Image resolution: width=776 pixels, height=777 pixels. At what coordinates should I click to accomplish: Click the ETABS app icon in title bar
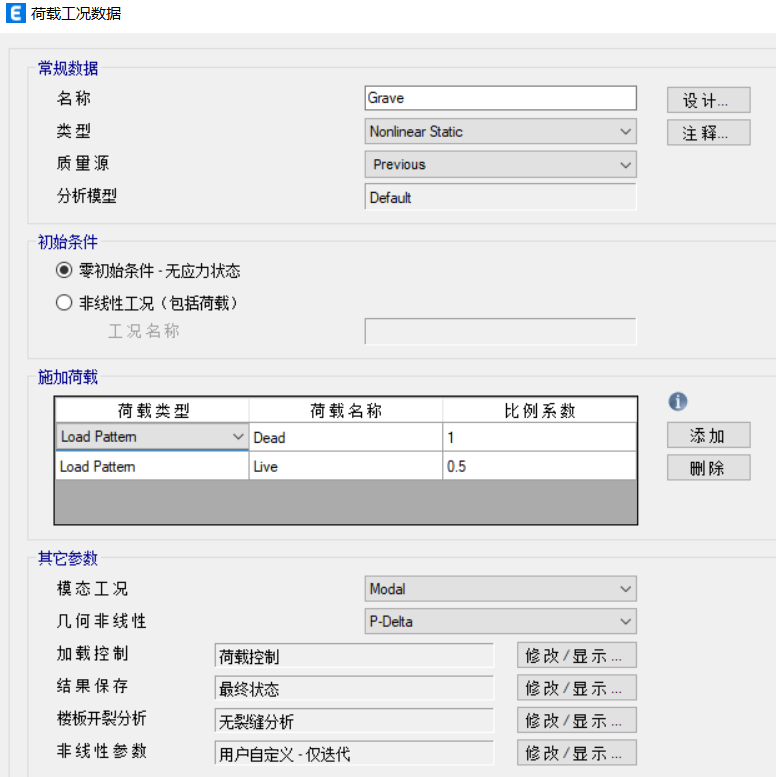click(x=15, y=14)
